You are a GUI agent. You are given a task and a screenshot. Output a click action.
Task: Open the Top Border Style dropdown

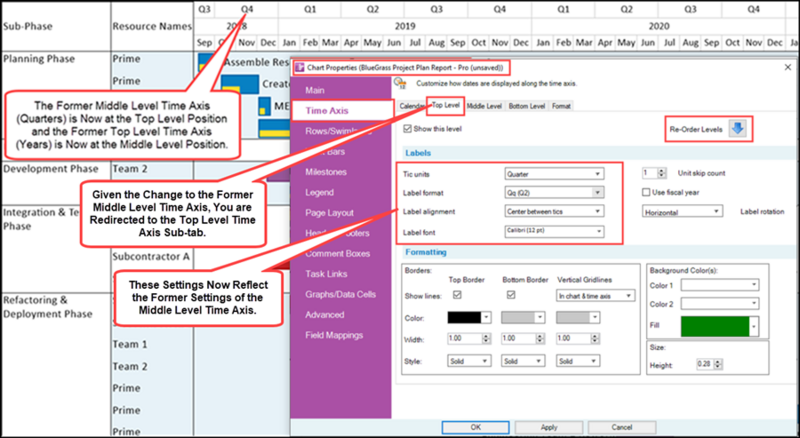coord(469,361)
